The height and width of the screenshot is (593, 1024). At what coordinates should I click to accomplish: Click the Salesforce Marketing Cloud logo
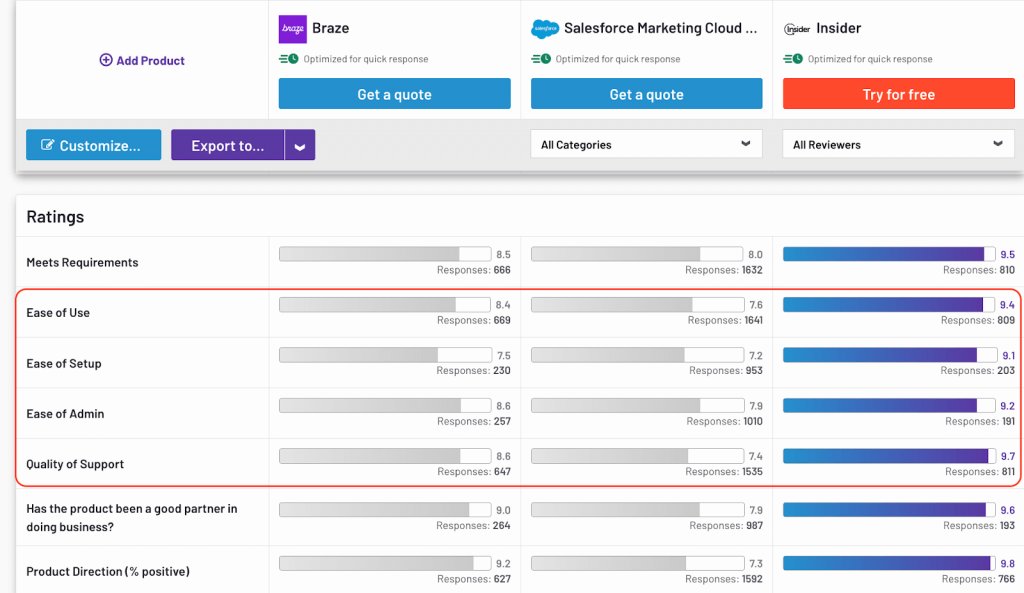pos(546,28)
